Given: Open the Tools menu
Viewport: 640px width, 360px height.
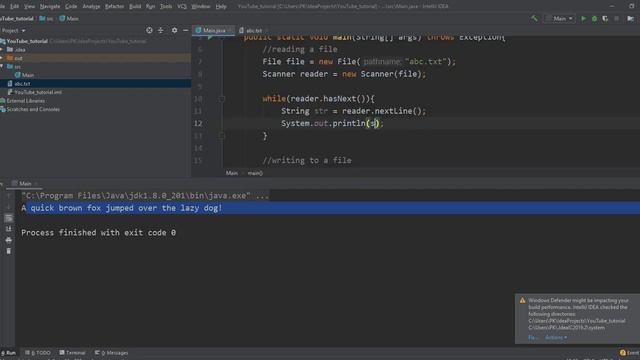Looking at the screenshot, I should coord(166,7).
